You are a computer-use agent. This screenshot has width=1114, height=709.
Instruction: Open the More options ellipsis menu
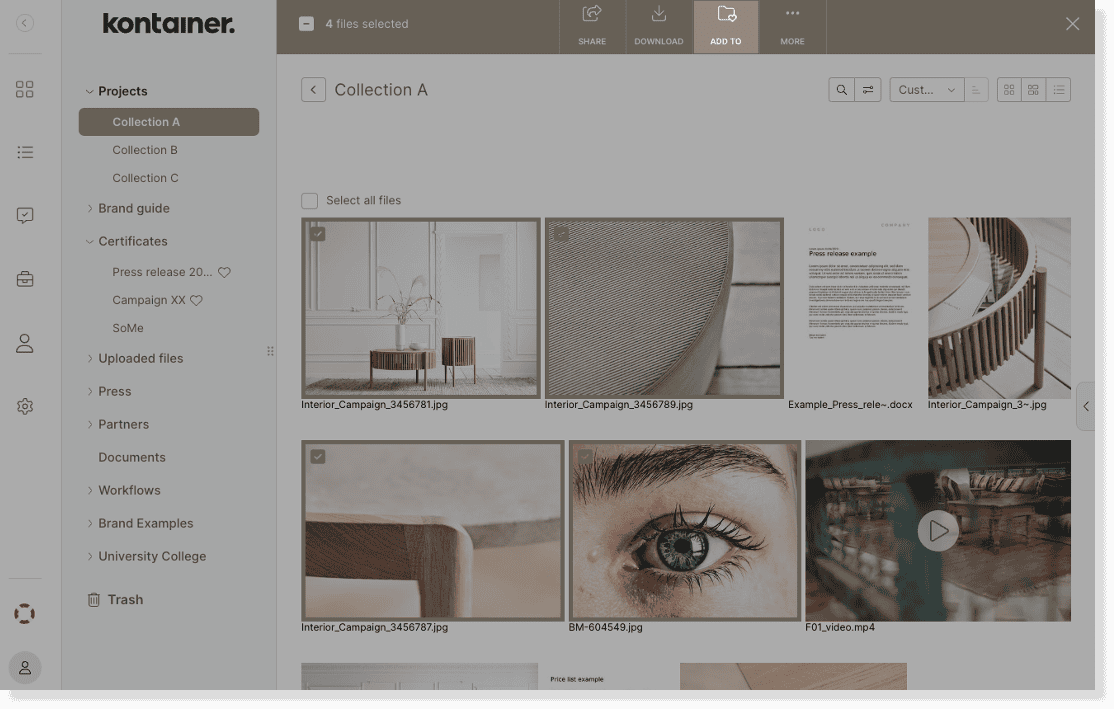[792, 15]
